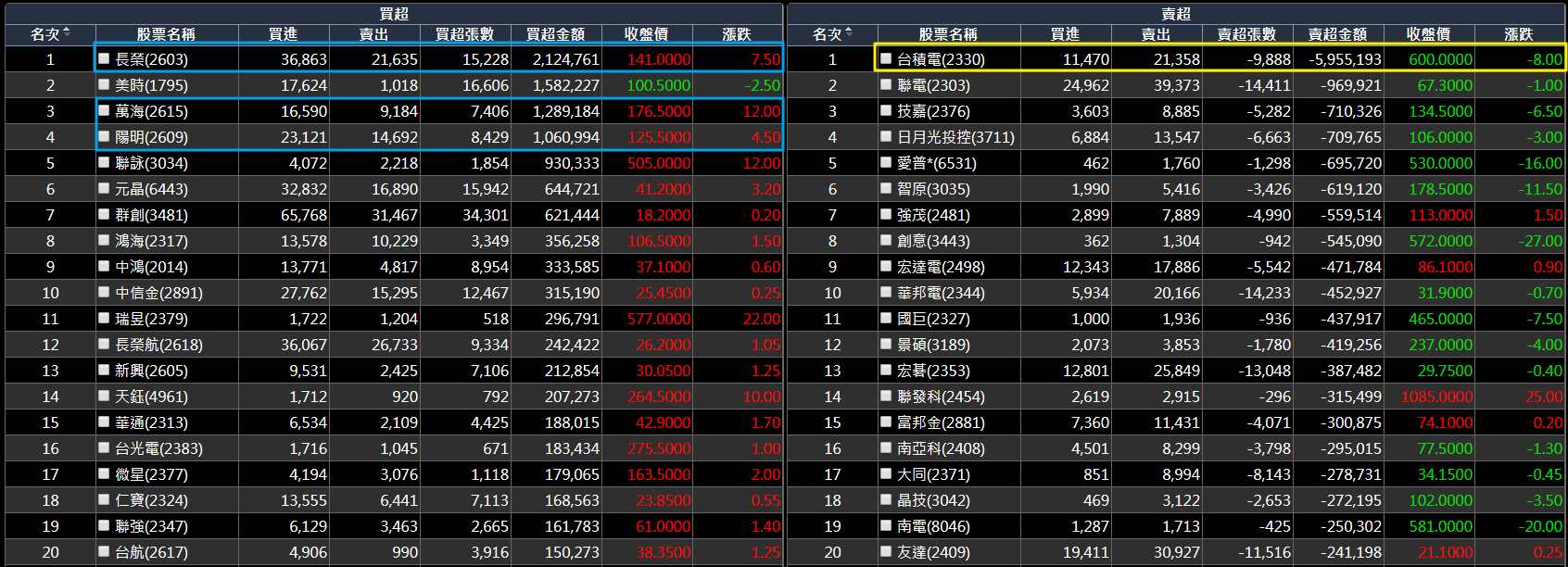
Task: Tick the checkbox for 元晶(6443)
Action: point(105,188)
